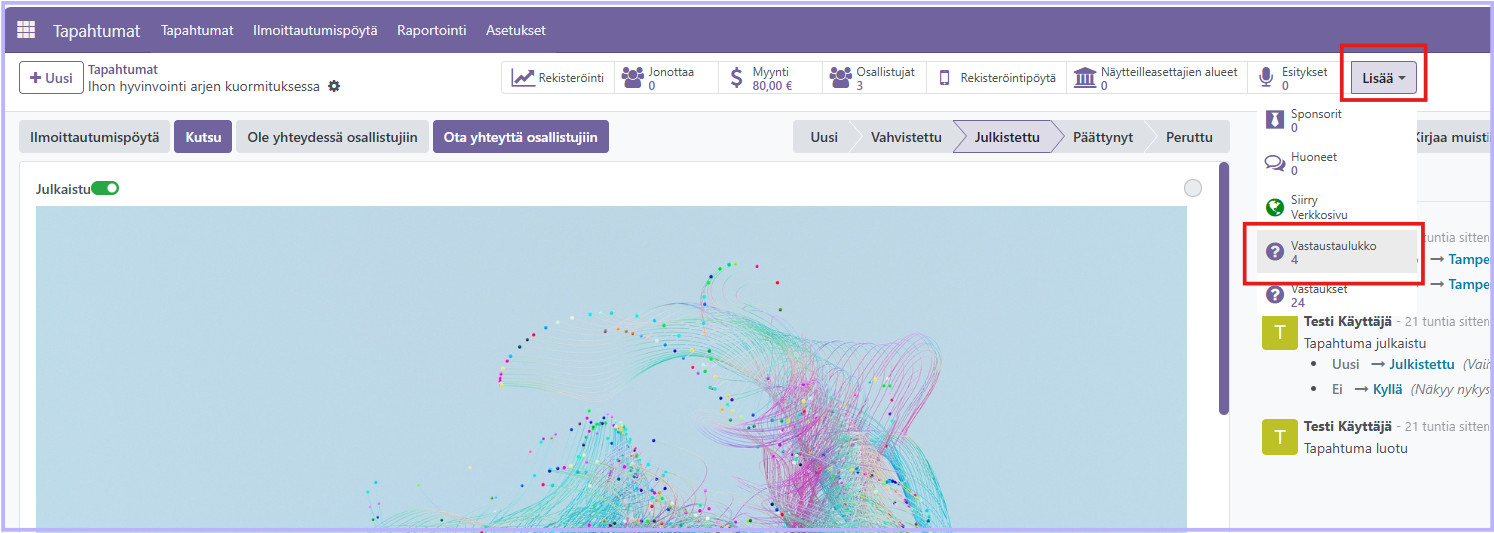Open Rekisteröintipöytä mobile icon button
1494x533 pixels.
click(997, 78)
